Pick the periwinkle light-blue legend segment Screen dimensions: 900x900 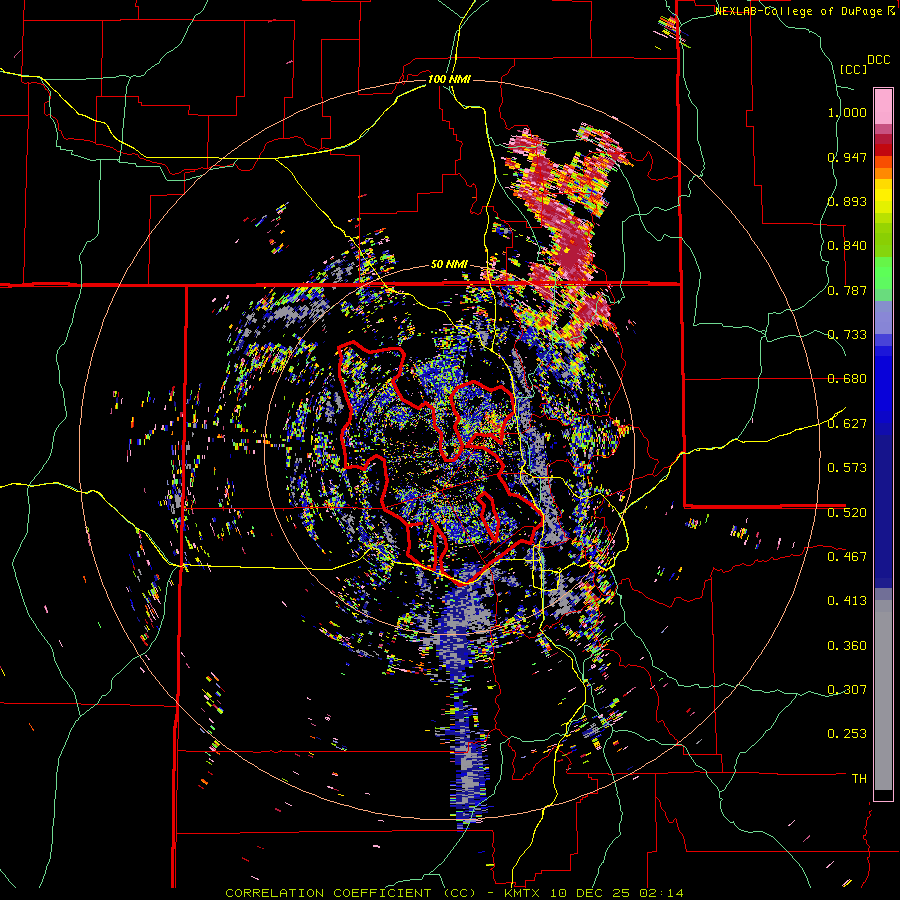[x=883, y=317]
